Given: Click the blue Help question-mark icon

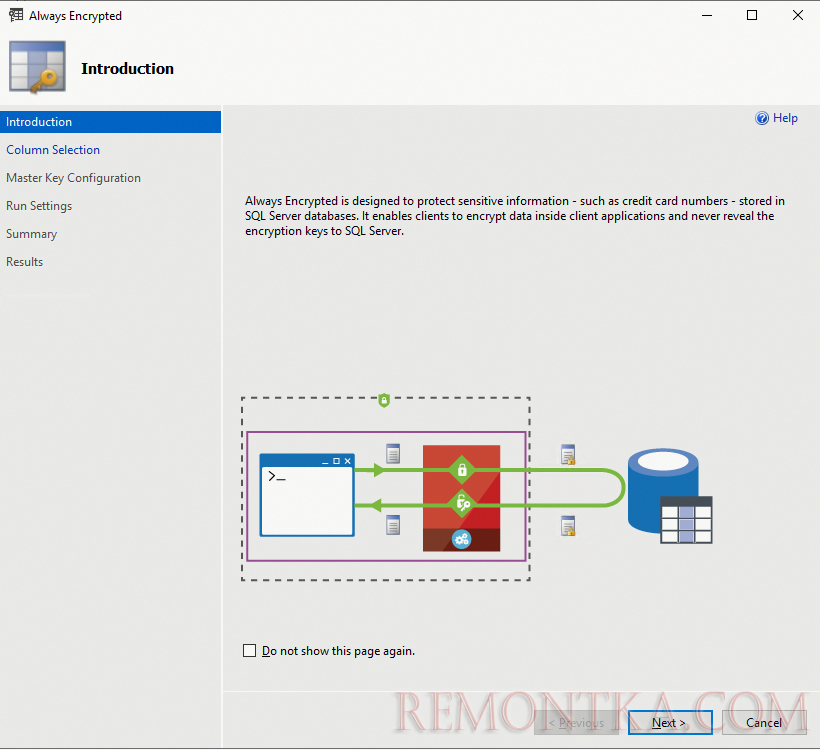Looking at the screenshot, I should [762, 118].
